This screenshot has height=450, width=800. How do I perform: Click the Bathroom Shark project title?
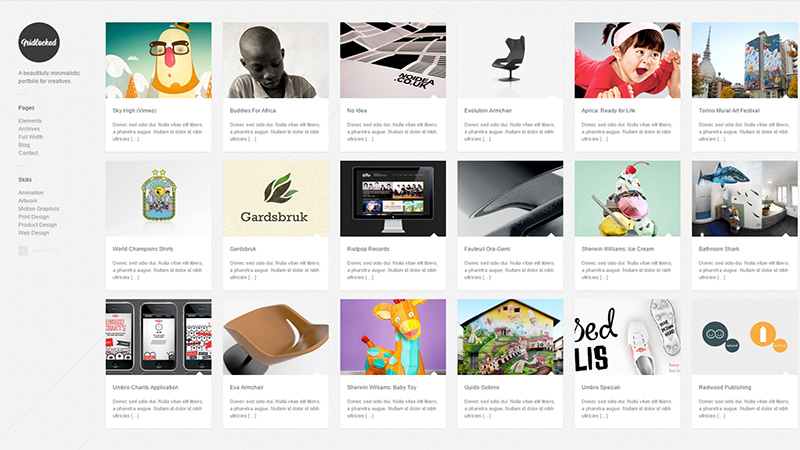coord(719,249)
